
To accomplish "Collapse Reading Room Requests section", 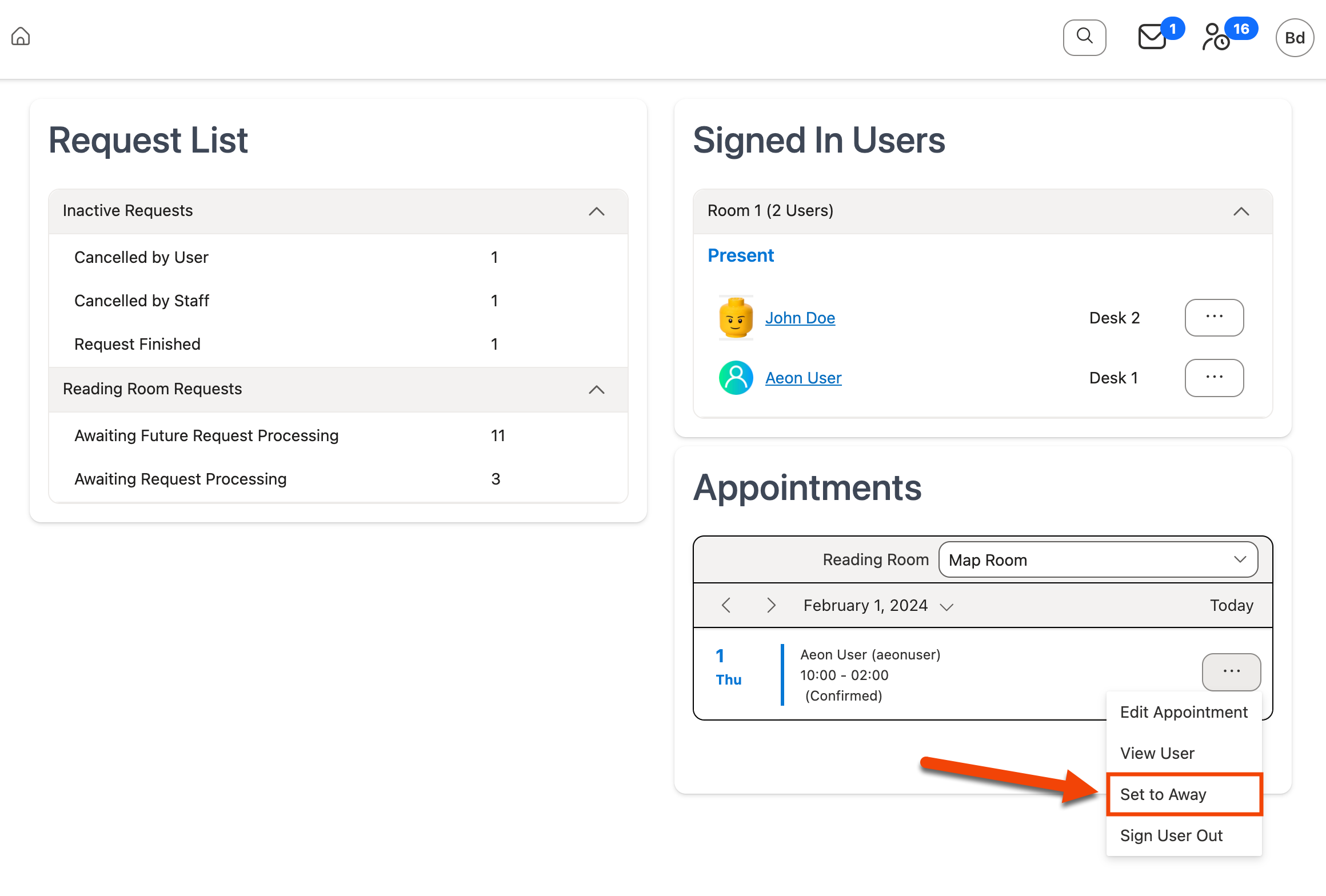I will [596, 390].
